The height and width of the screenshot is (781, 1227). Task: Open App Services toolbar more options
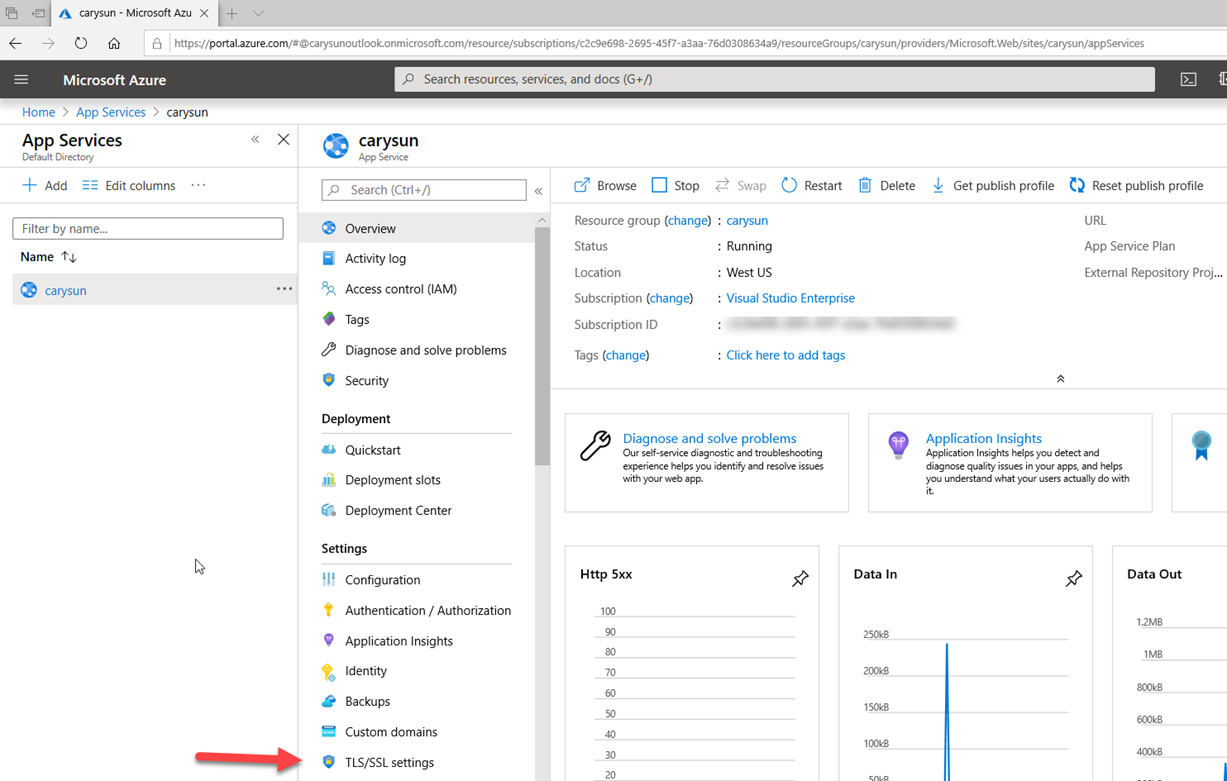[x=198, y=185]
